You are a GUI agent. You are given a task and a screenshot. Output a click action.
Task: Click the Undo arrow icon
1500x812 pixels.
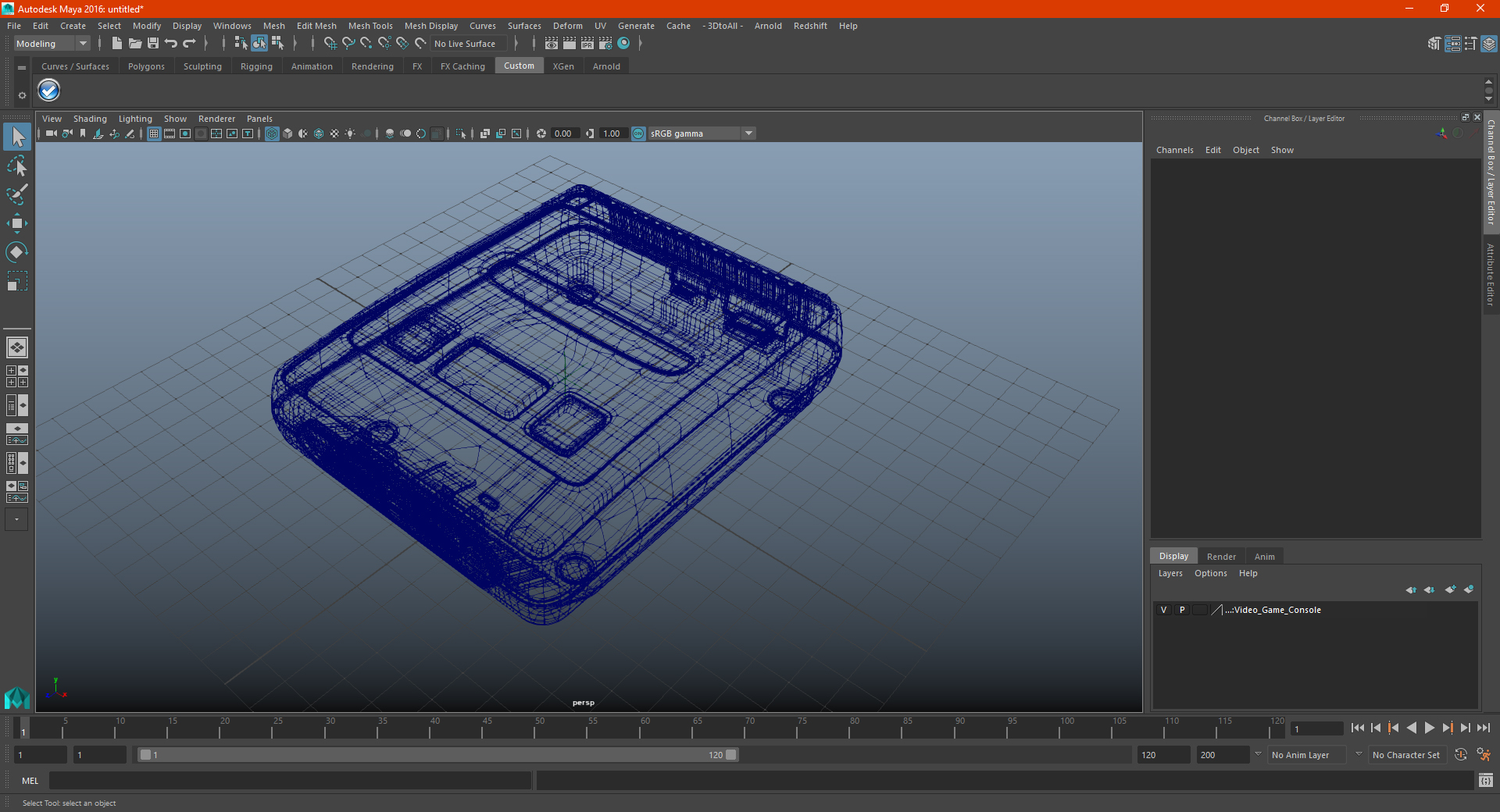pos(171,44)
